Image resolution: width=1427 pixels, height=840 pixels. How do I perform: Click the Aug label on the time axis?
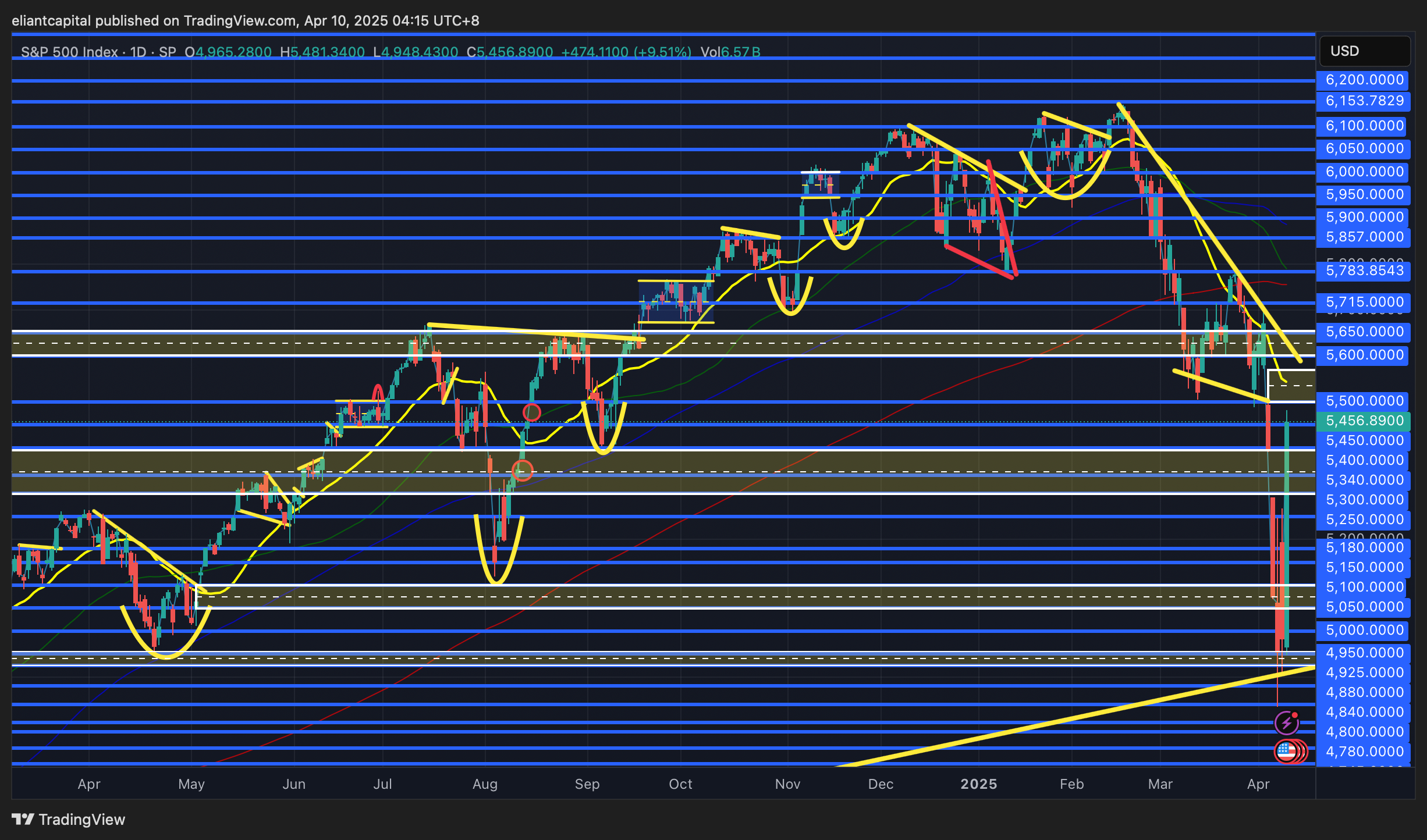point(485,784)
